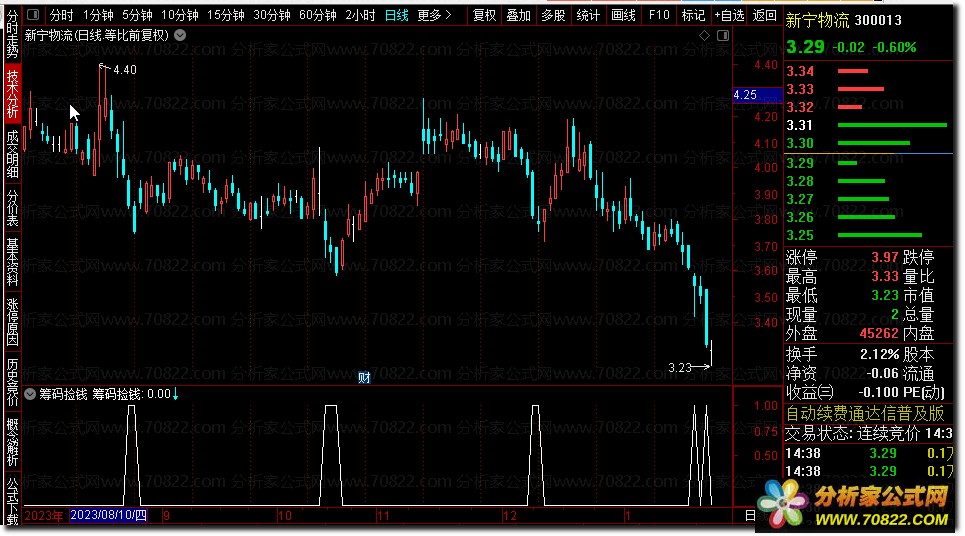Select the 5分钟 period
965x536 pixels.
pyautogui.click(x=137, y=15)
